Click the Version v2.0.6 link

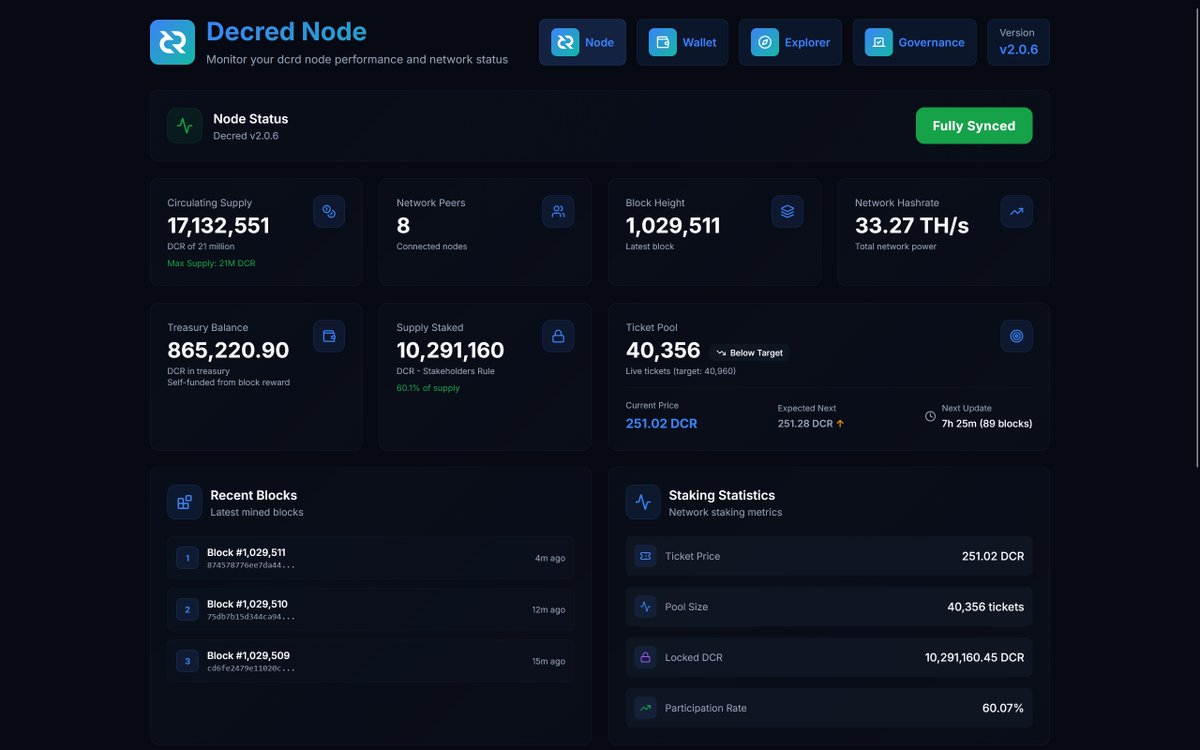click(x=1017, y=42)
